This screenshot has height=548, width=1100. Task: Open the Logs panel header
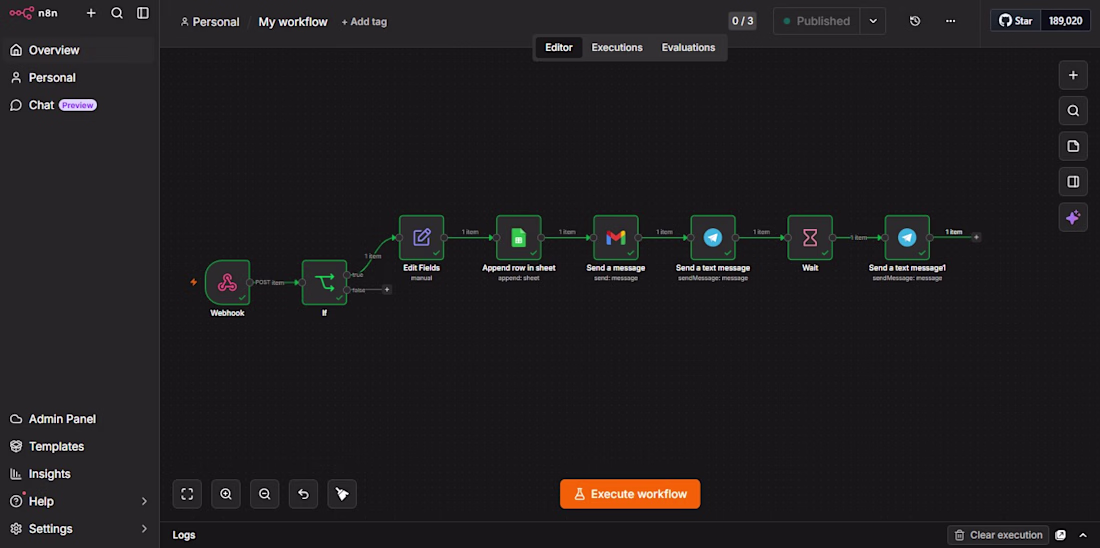point(184,535)
